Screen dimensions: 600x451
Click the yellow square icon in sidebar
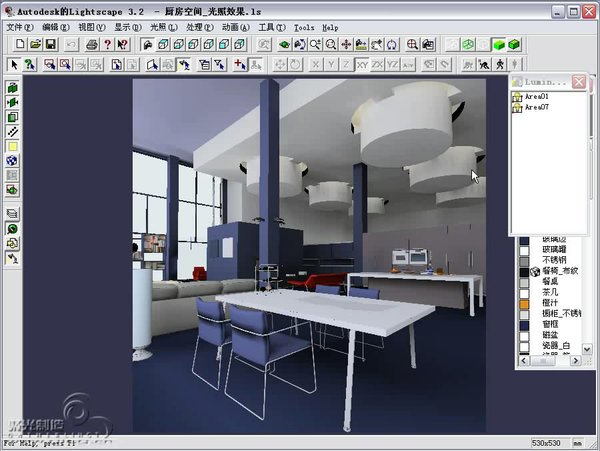(x=12, y=146)
